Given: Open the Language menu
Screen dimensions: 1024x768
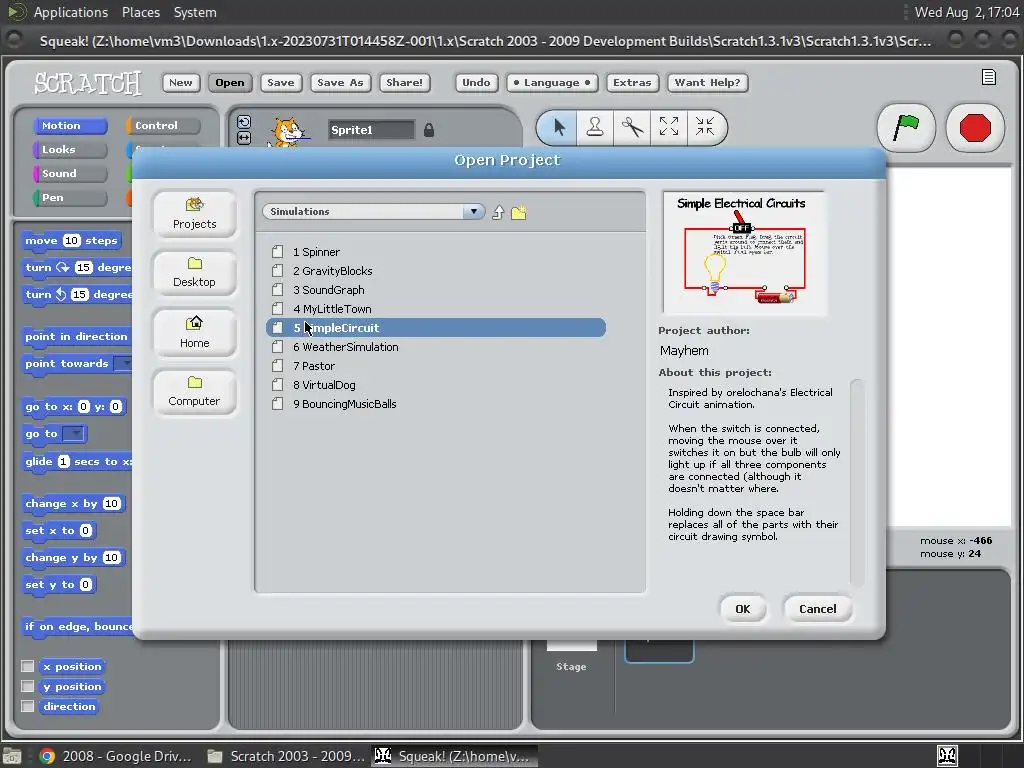Looking at the screenshot, I should (552, 82).
